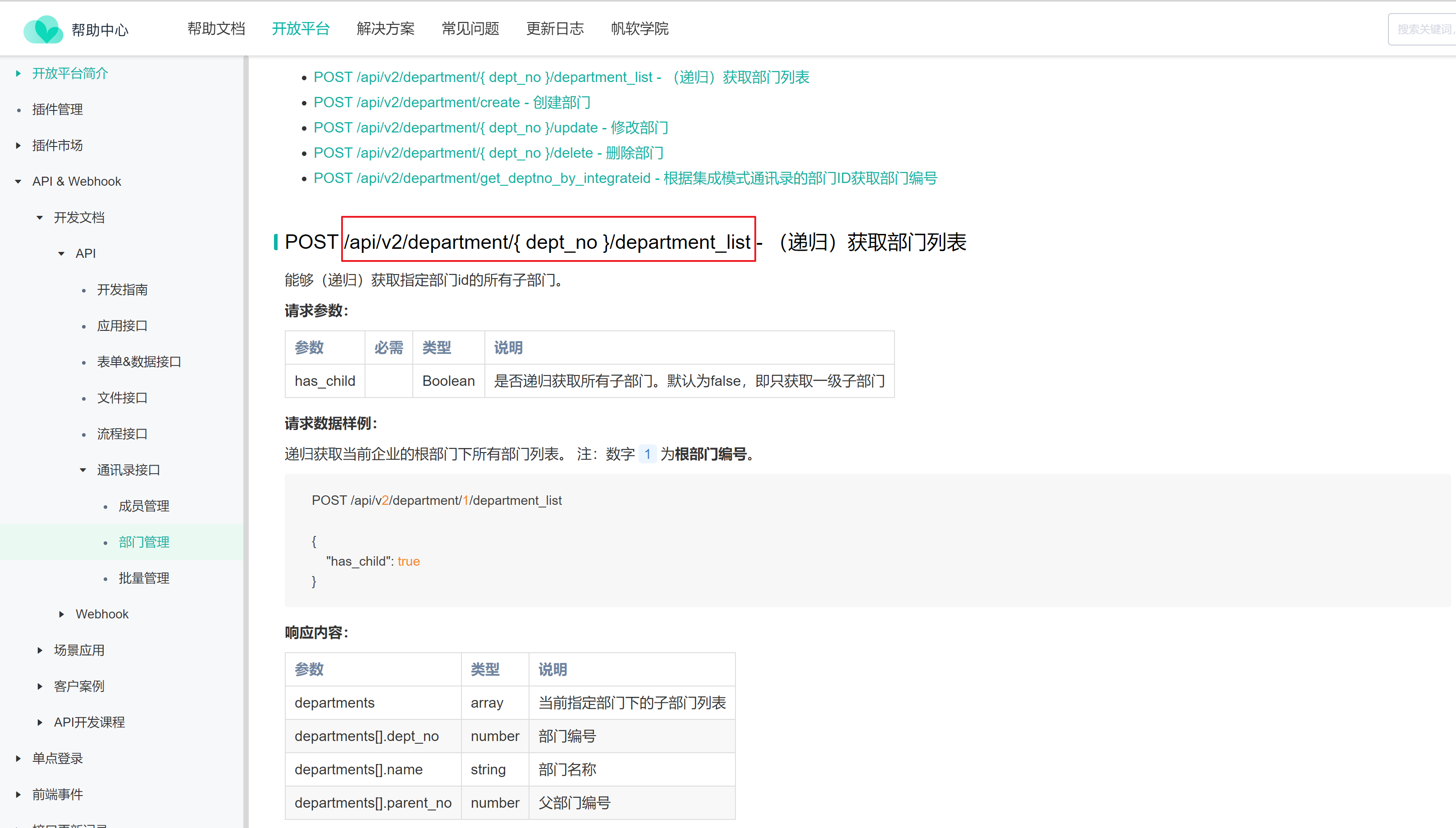
Task: Expand the 场景应用 section
Action: point(40,650)
